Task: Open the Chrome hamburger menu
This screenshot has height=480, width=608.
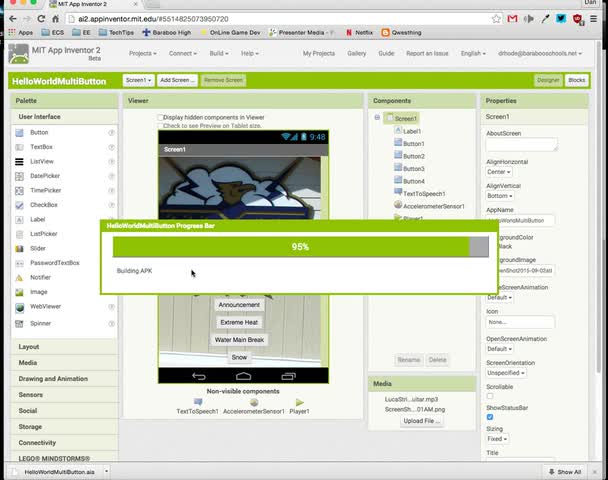Action: pyautogui.click(x=594, y=18)
